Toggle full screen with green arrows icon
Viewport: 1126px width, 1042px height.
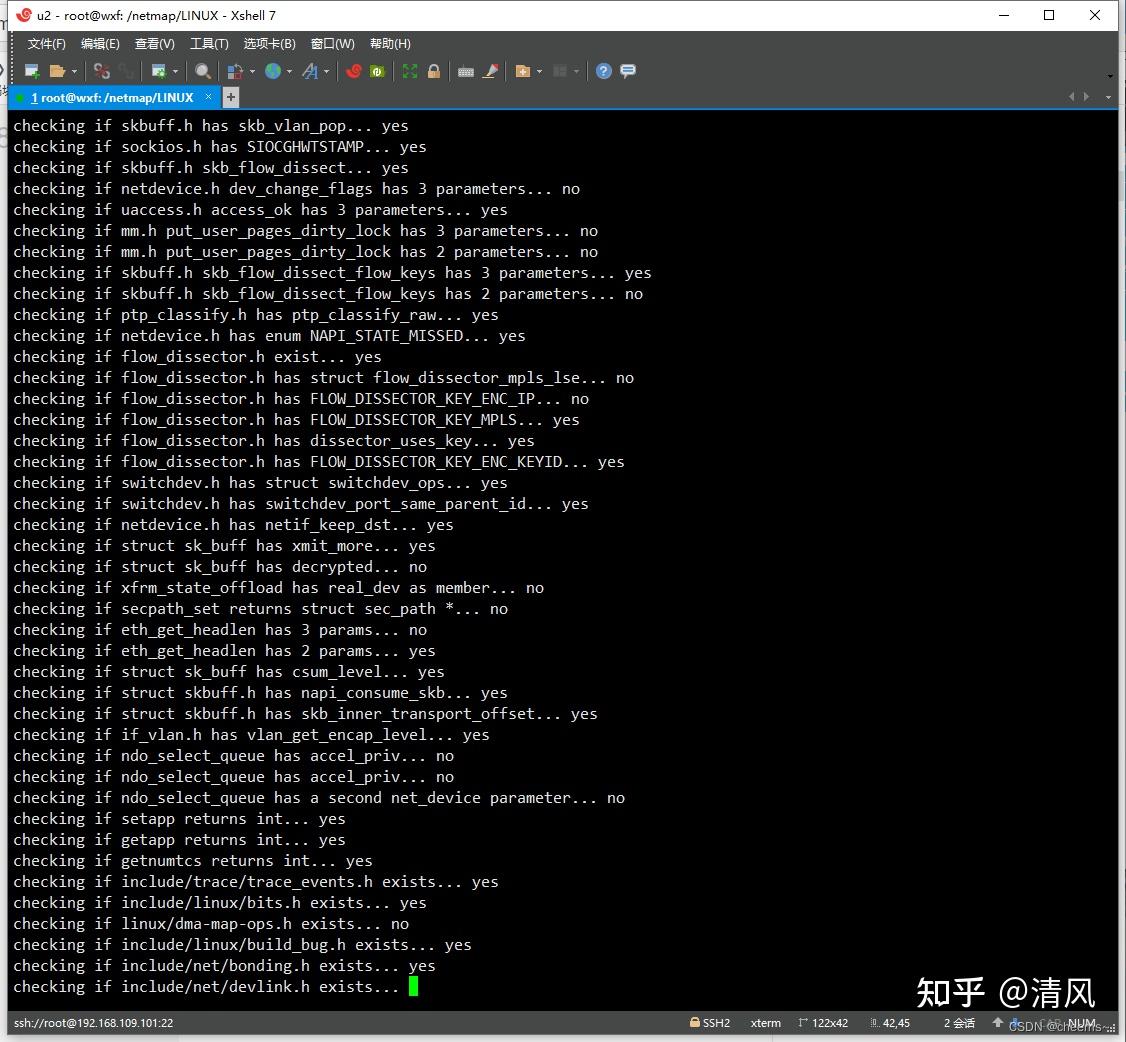(x=410, y=70)
